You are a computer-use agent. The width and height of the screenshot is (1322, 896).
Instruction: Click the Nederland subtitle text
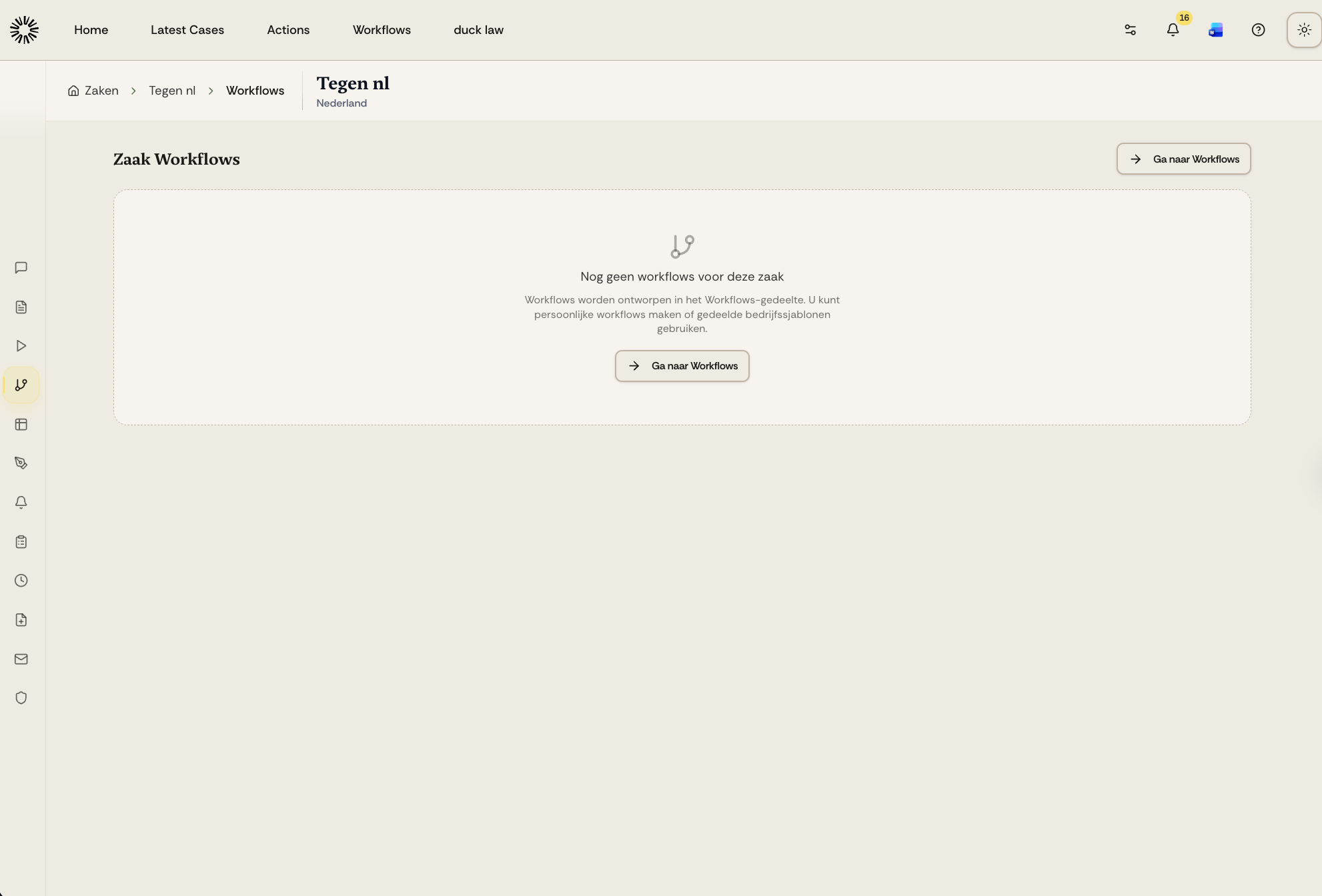click(342, 103)
